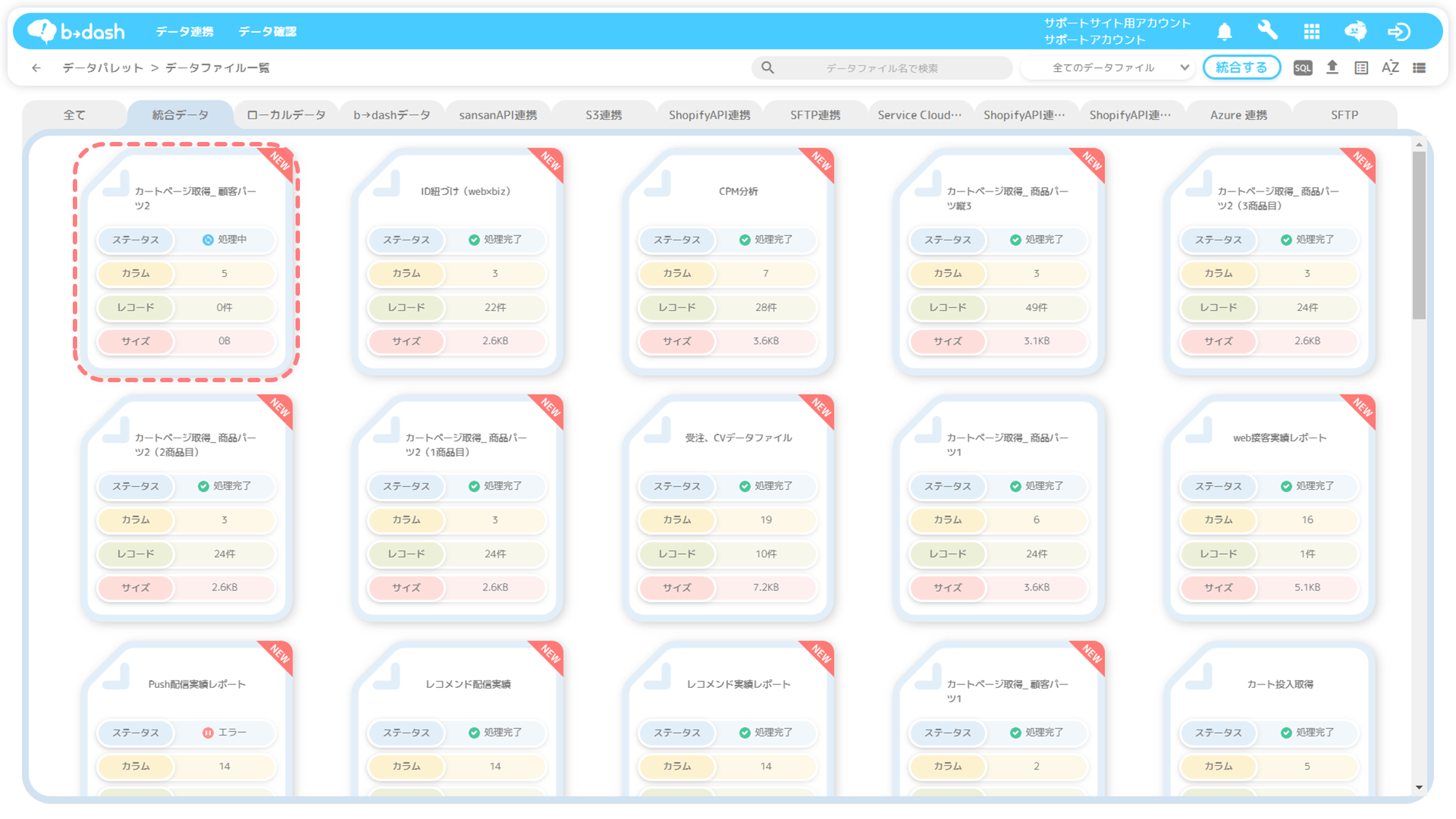Open the notification bell
Image resolution: width=1456 pixels, height=819 pixels.
click(1224, 31)
